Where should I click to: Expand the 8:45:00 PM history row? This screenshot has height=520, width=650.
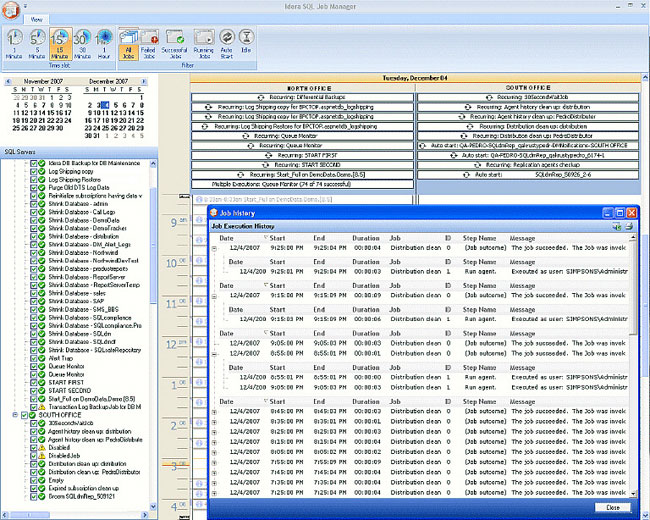coord(214,412)
